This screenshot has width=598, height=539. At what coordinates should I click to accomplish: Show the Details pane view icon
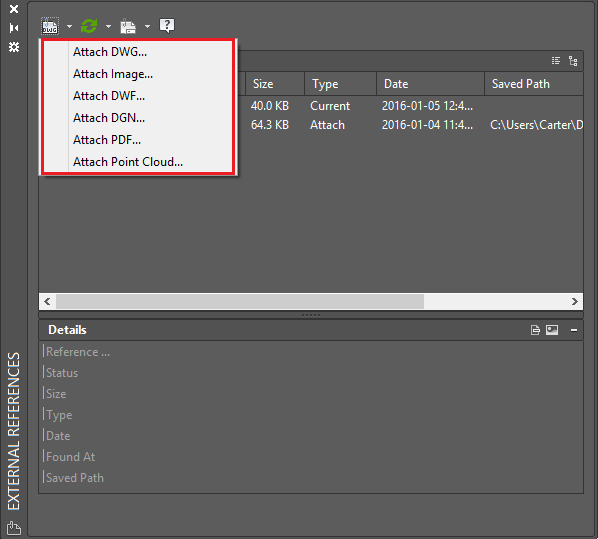[535, 330]
